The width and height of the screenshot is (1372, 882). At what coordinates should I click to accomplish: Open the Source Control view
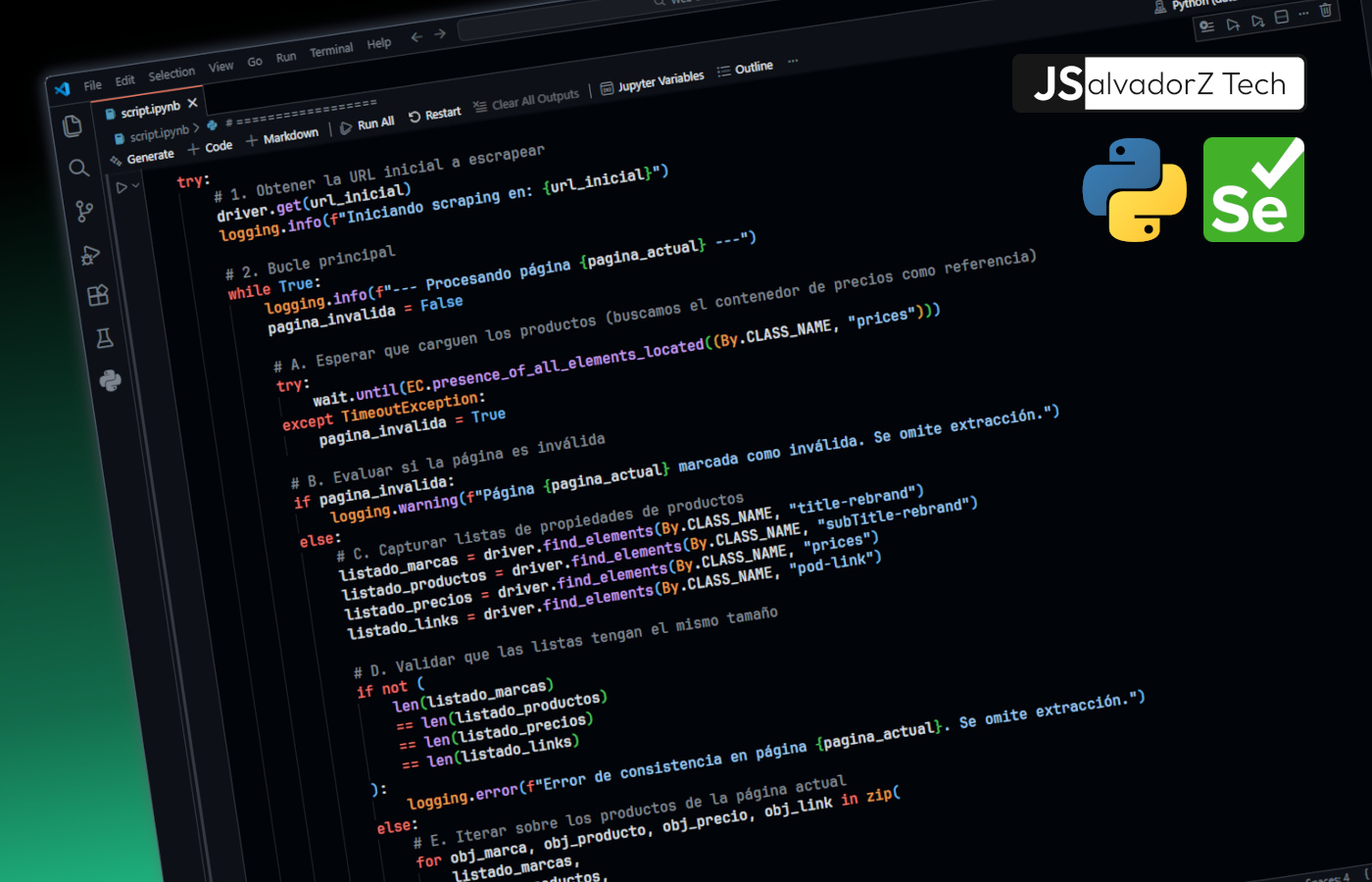click(x=84, y=212)
